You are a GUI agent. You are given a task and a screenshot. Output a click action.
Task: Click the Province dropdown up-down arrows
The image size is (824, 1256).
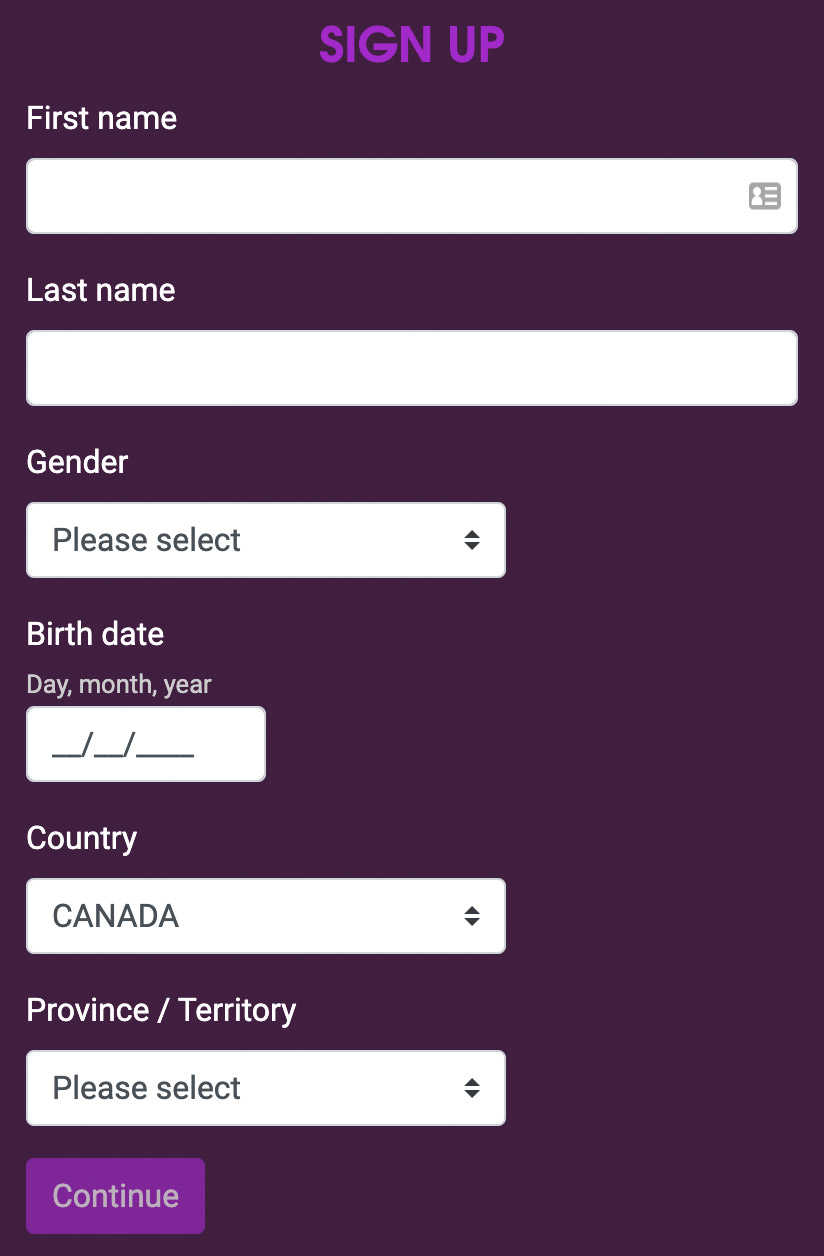coord(472,1088)
